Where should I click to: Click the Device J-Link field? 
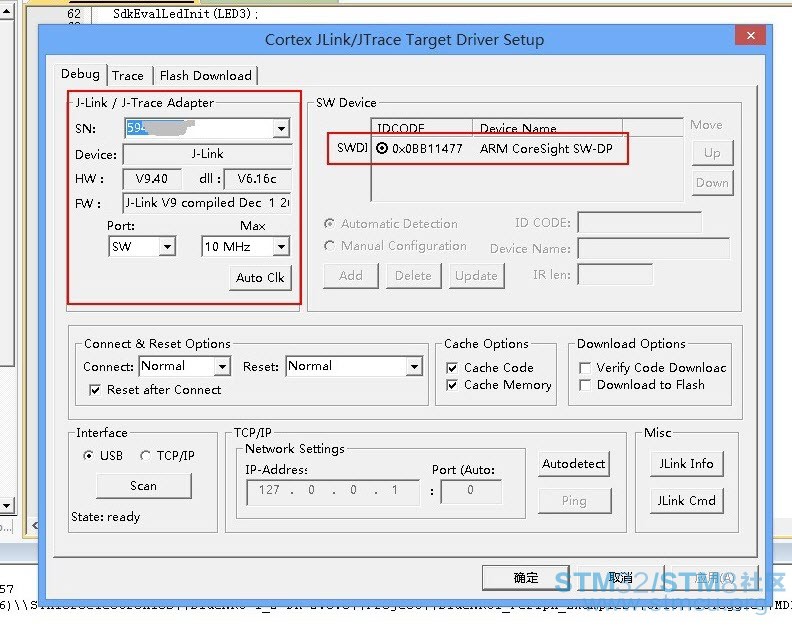[x=208, y=154]
